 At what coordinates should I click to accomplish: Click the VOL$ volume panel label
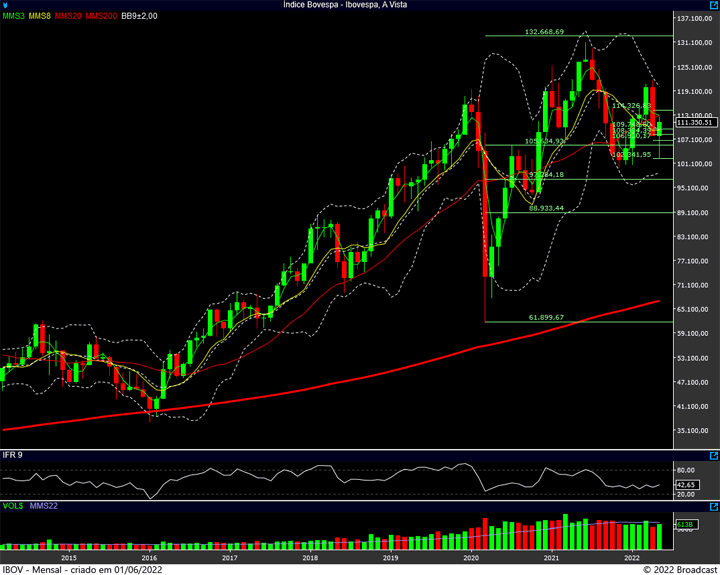click(13, 507)
